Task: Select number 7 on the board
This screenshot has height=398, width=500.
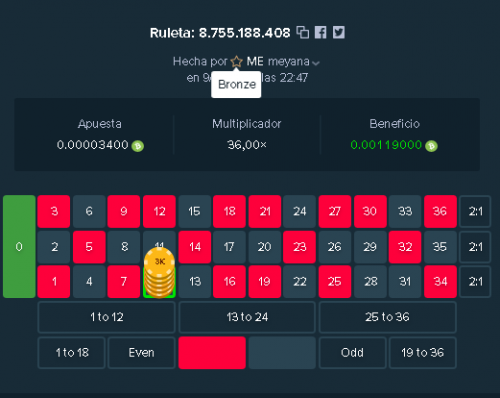Action: 124,282
